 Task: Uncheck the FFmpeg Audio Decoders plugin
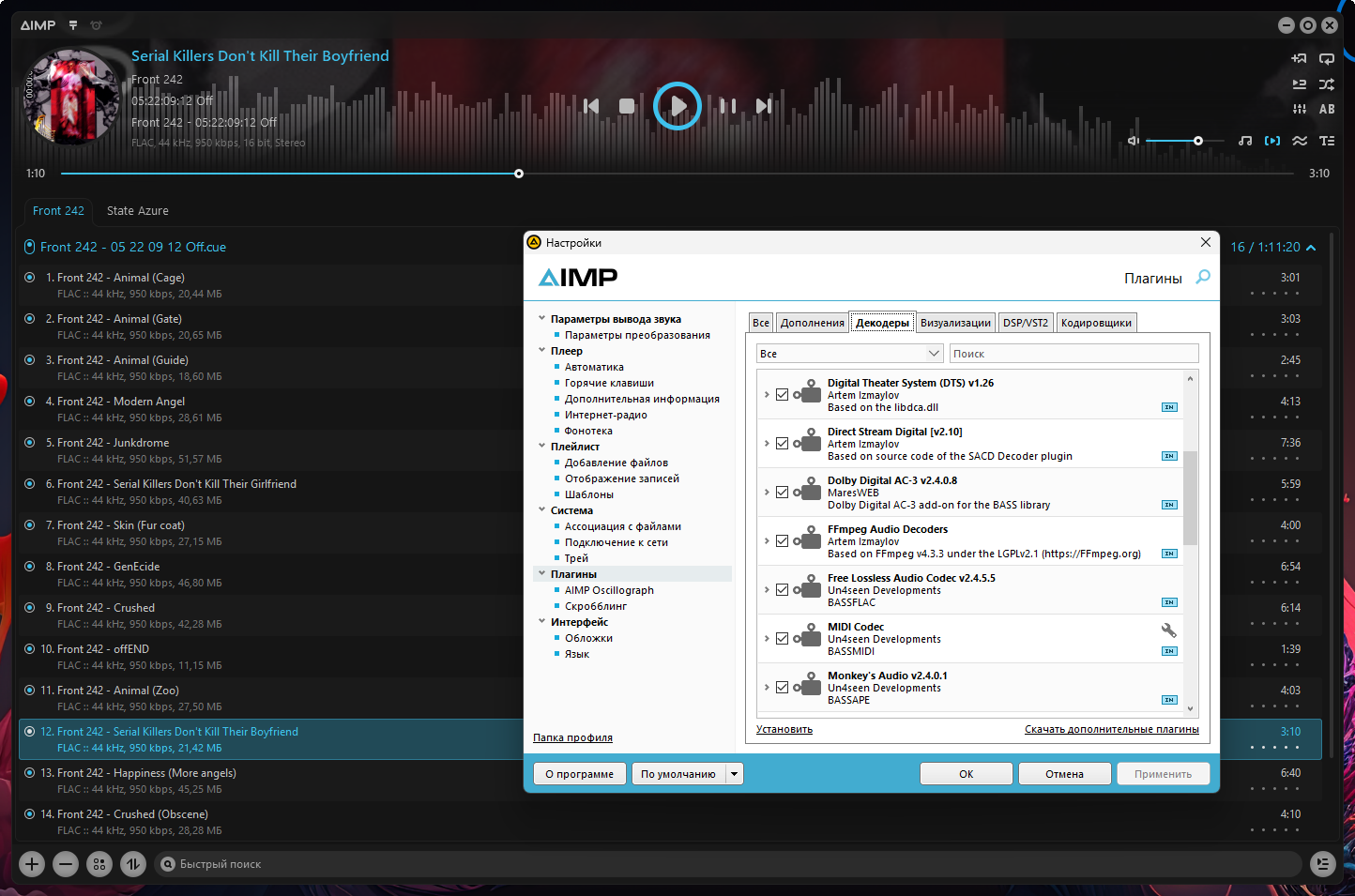(782, 541)
